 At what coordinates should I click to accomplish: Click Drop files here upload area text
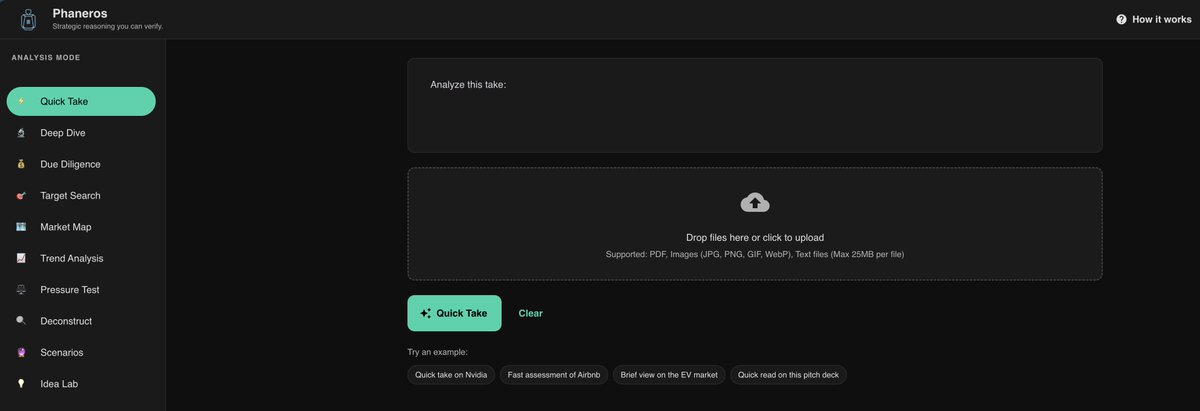[755, 238]
